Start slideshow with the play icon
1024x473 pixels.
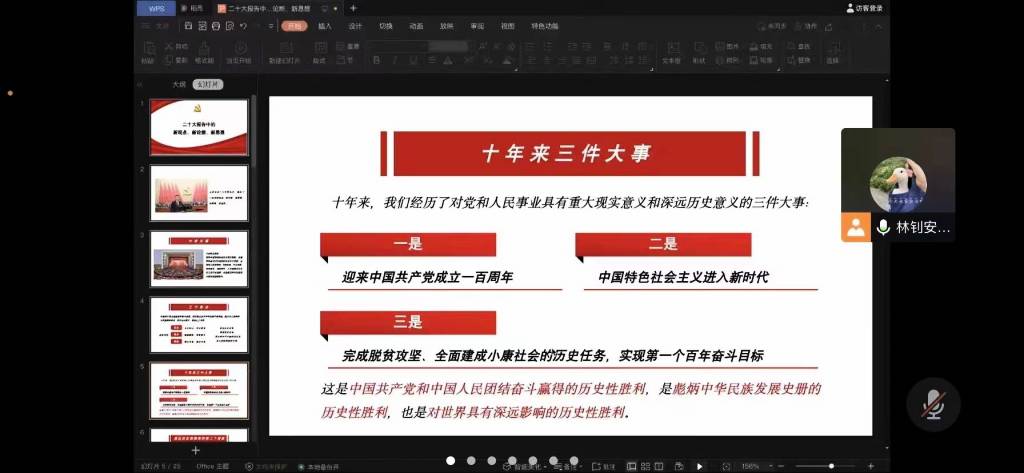pyautogui.click(x=699, y=466)
